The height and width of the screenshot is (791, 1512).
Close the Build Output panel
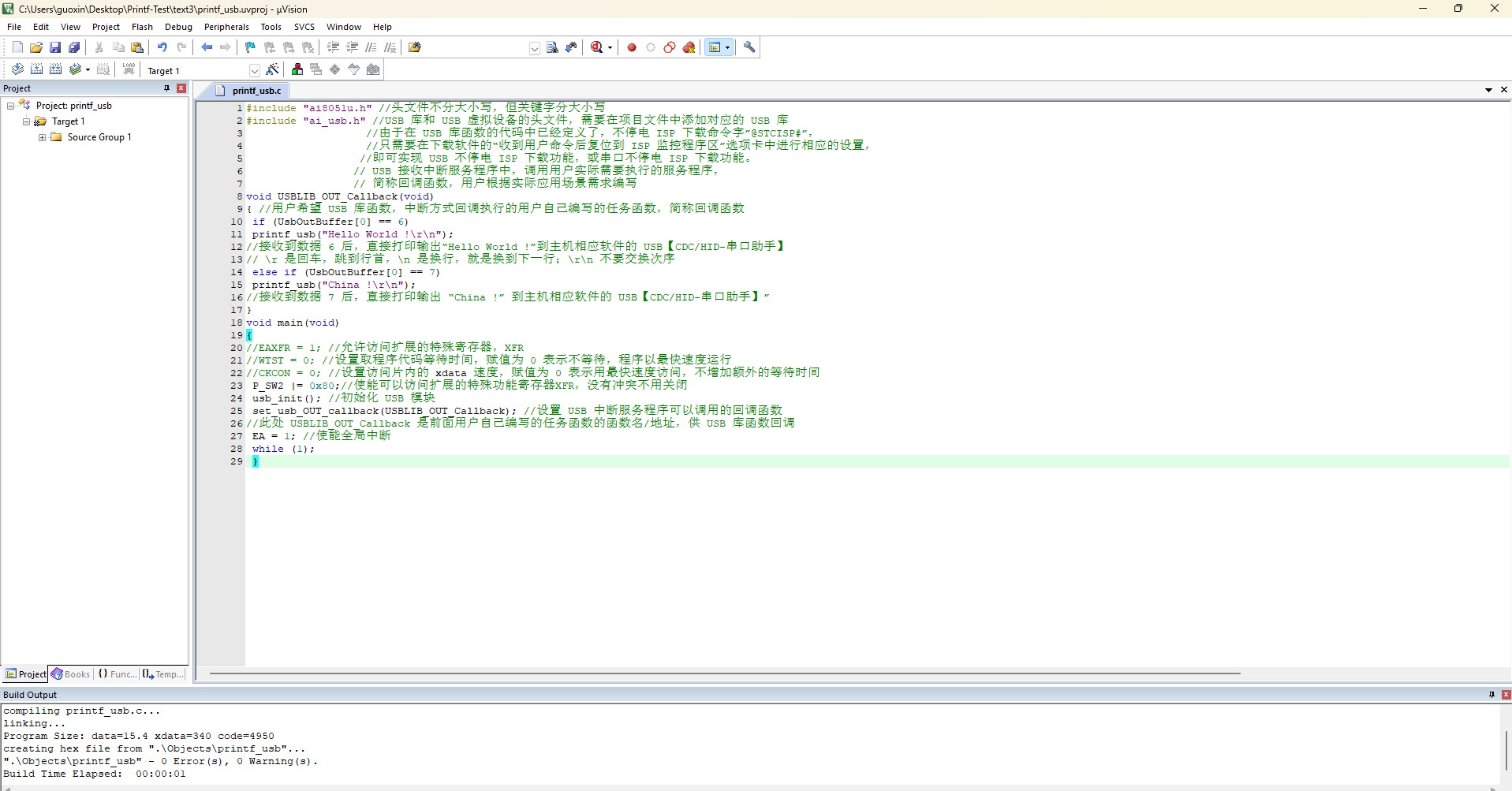point(1506,695)
